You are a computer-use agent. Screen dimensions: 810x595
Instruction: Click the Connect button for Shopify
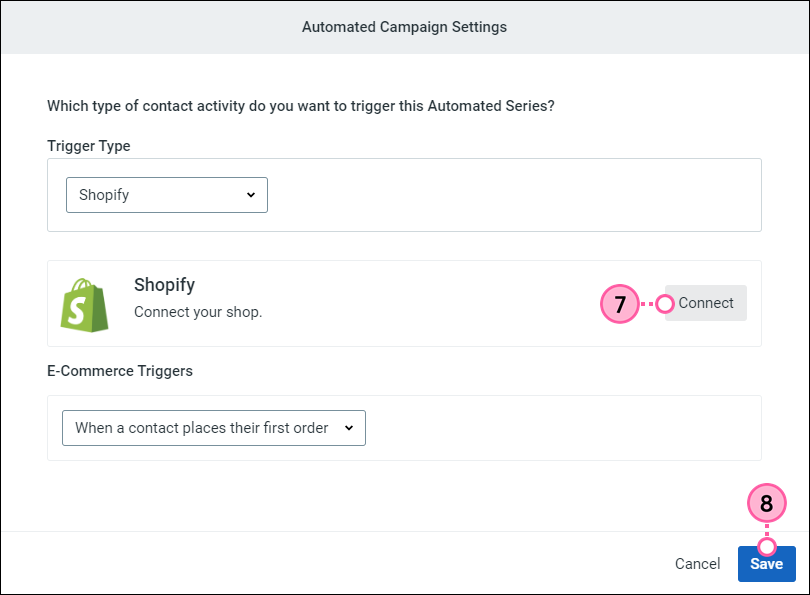point(706,303)
